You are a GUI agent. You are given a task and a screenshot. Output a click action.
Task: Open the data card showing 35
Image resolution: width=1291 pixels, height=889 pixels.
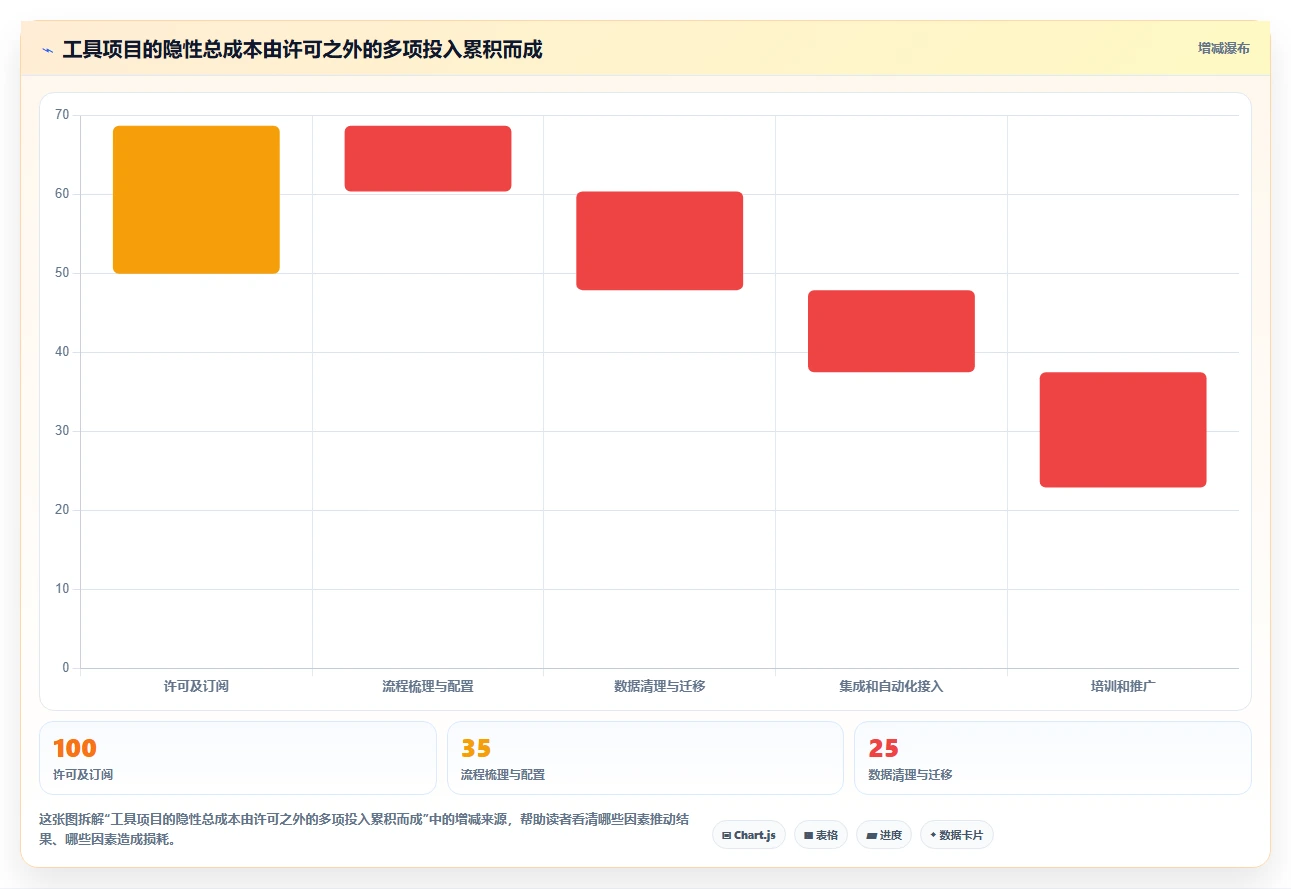pos(645,758)
